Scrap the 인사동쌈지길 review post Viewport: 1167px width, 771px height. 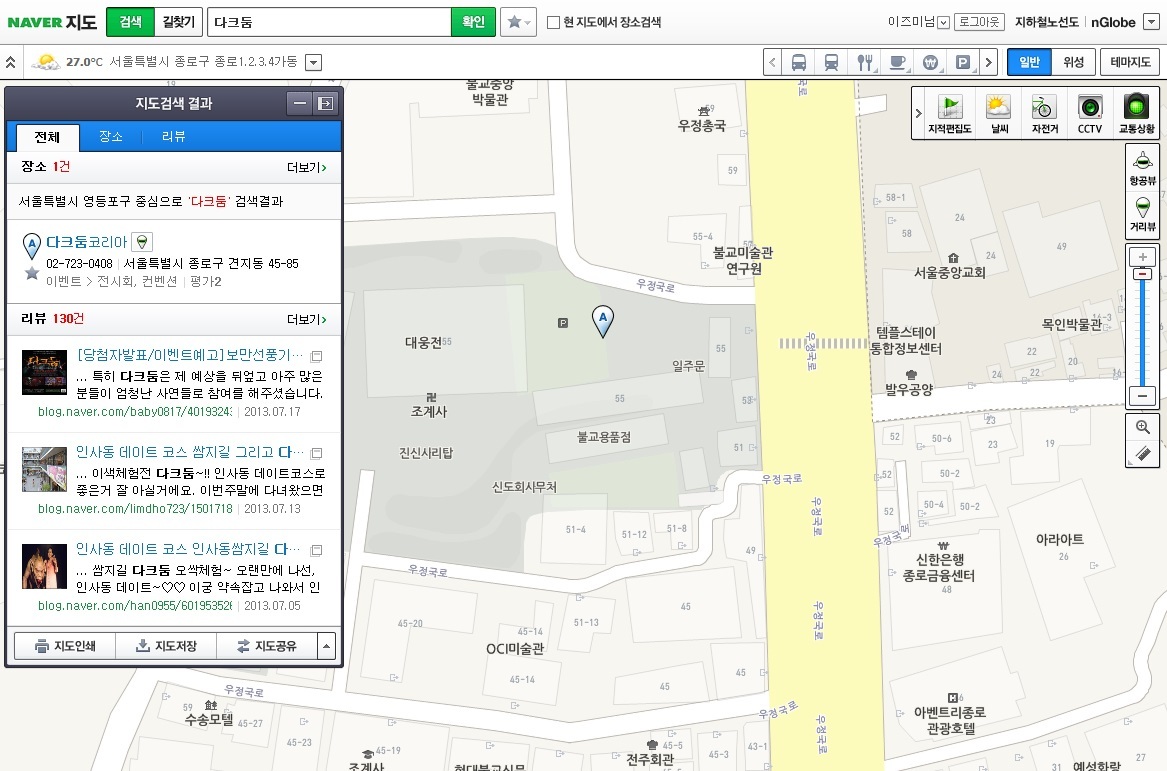point(316,551)
